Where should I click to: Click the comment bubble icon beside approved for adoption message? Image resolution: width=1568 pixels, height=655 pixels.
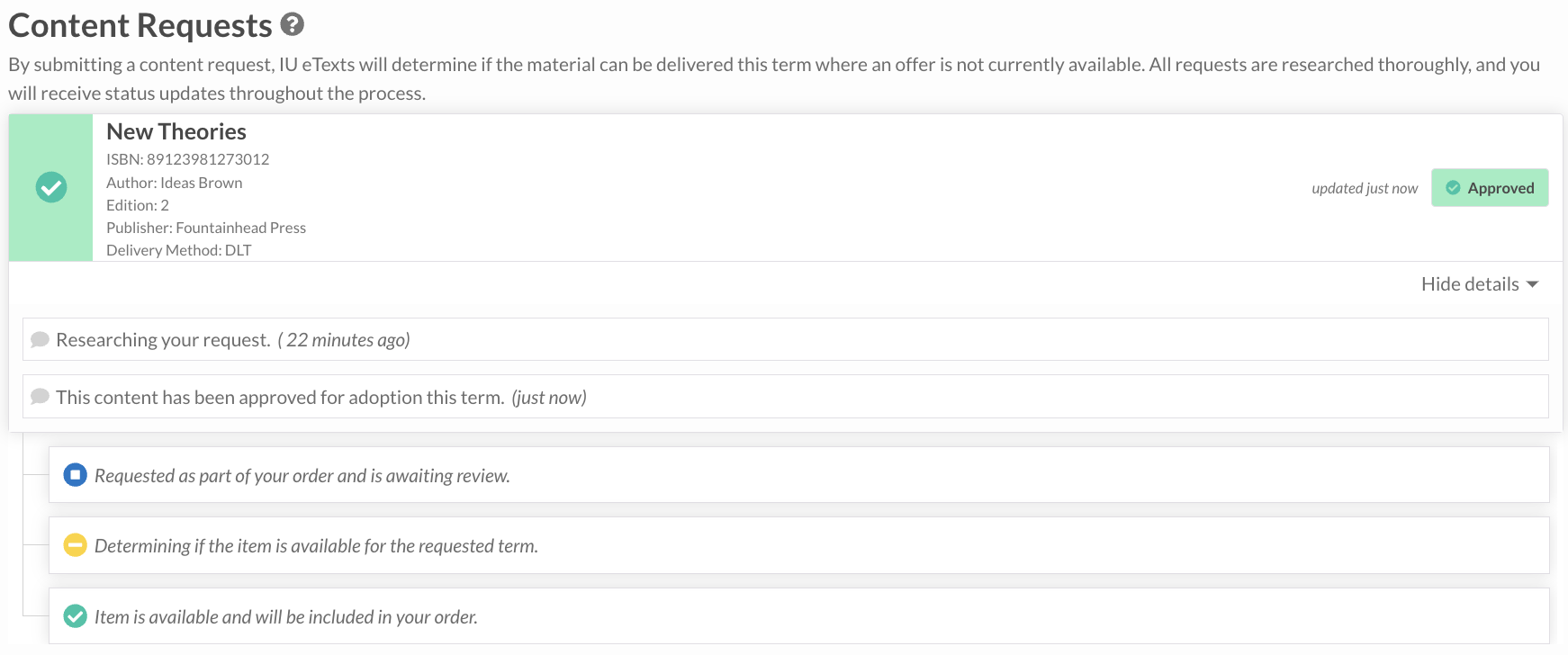(x=40, y=397)
